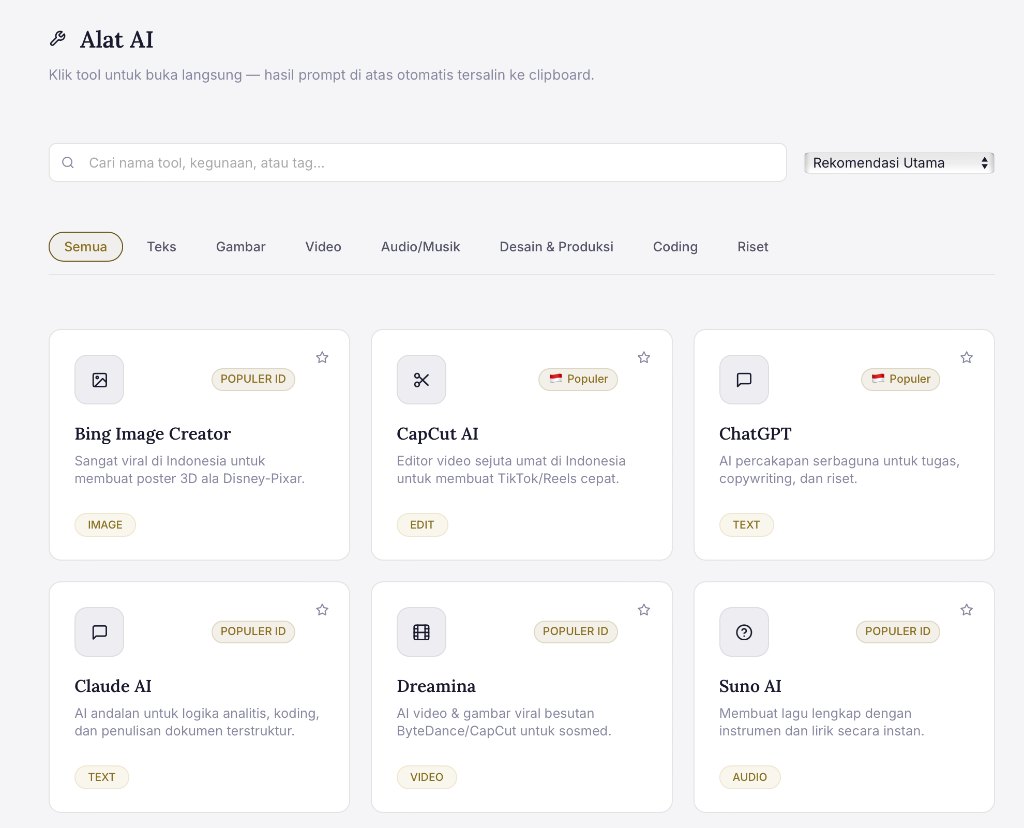
Task: Toggle favorite star on Suno AI
Action: [x=967, y=610]
